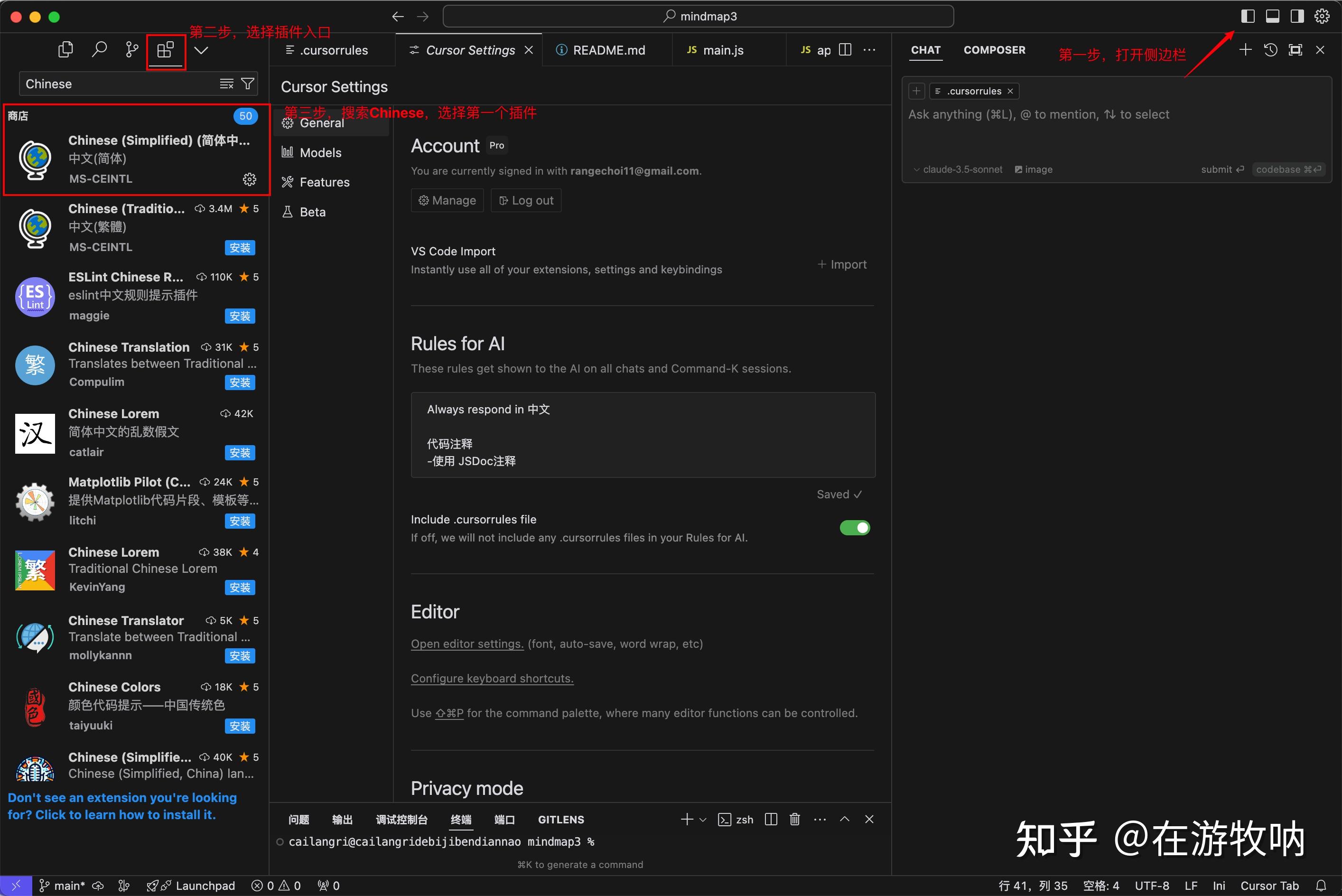Expand more sidebar views chevron
1342x896 pixels.
coord(201,50)
